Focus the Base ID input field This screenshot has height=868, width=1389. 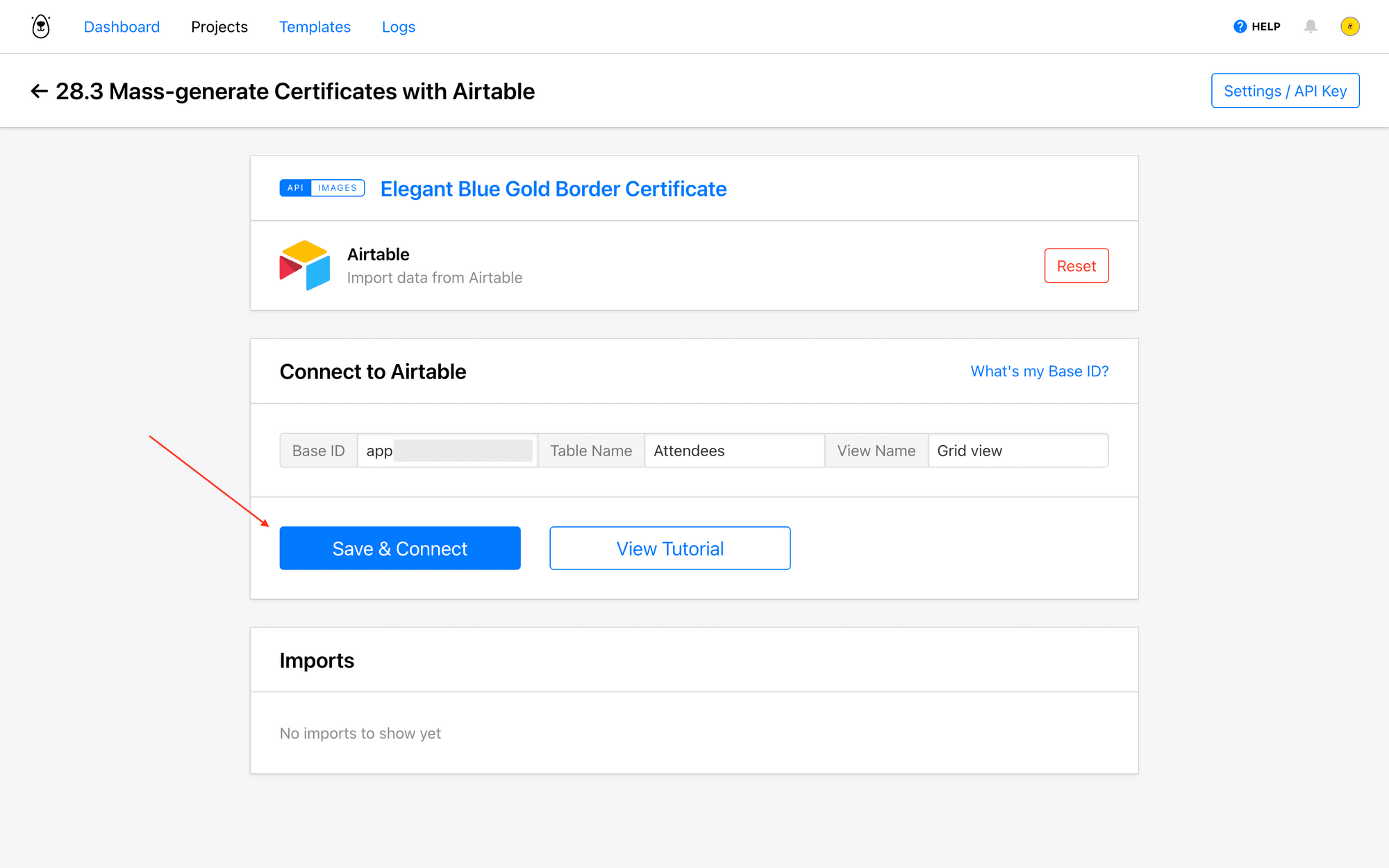click(x=448, y=451)
